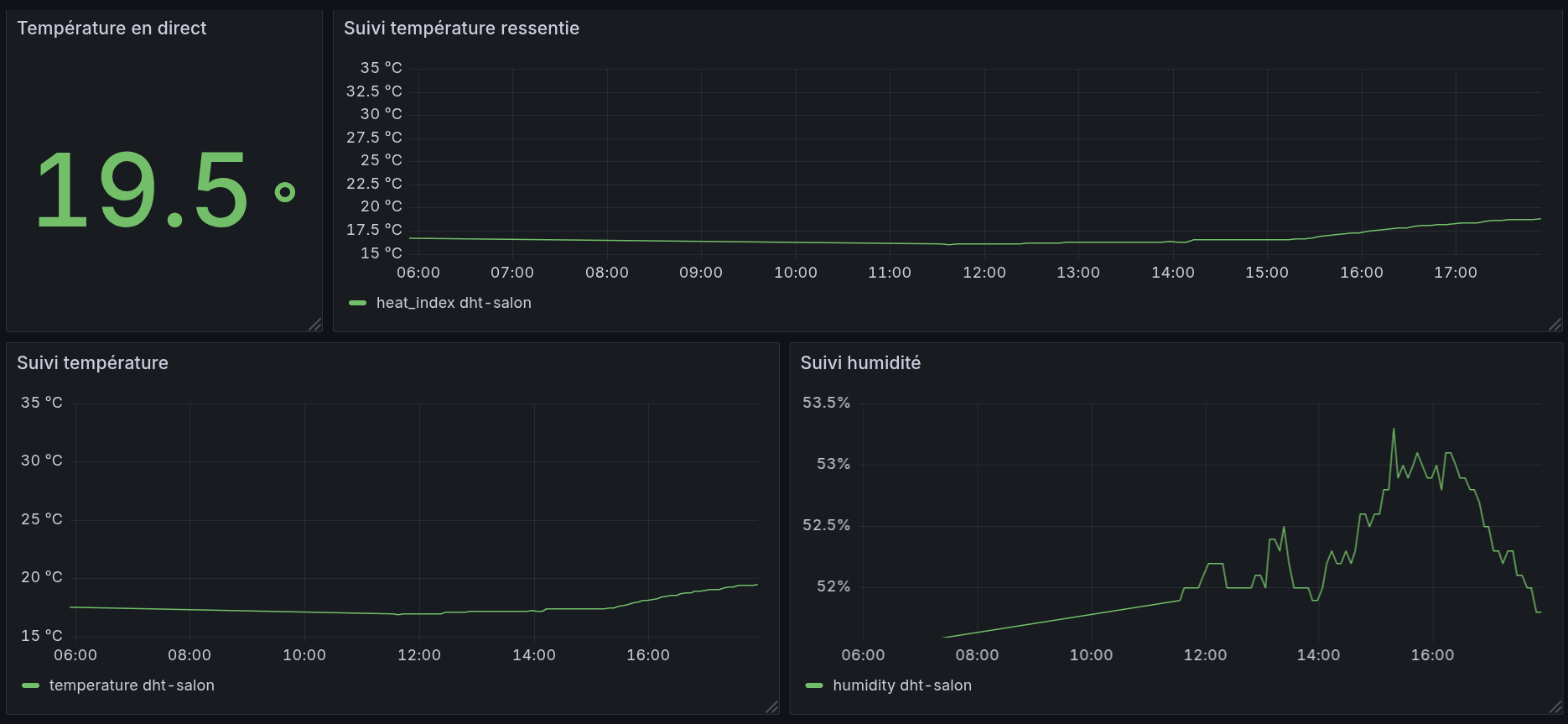Click the 12:00 label on the humidity graph axis
The height and width of the screenshot is (724, 1568).
(1205, 655)
